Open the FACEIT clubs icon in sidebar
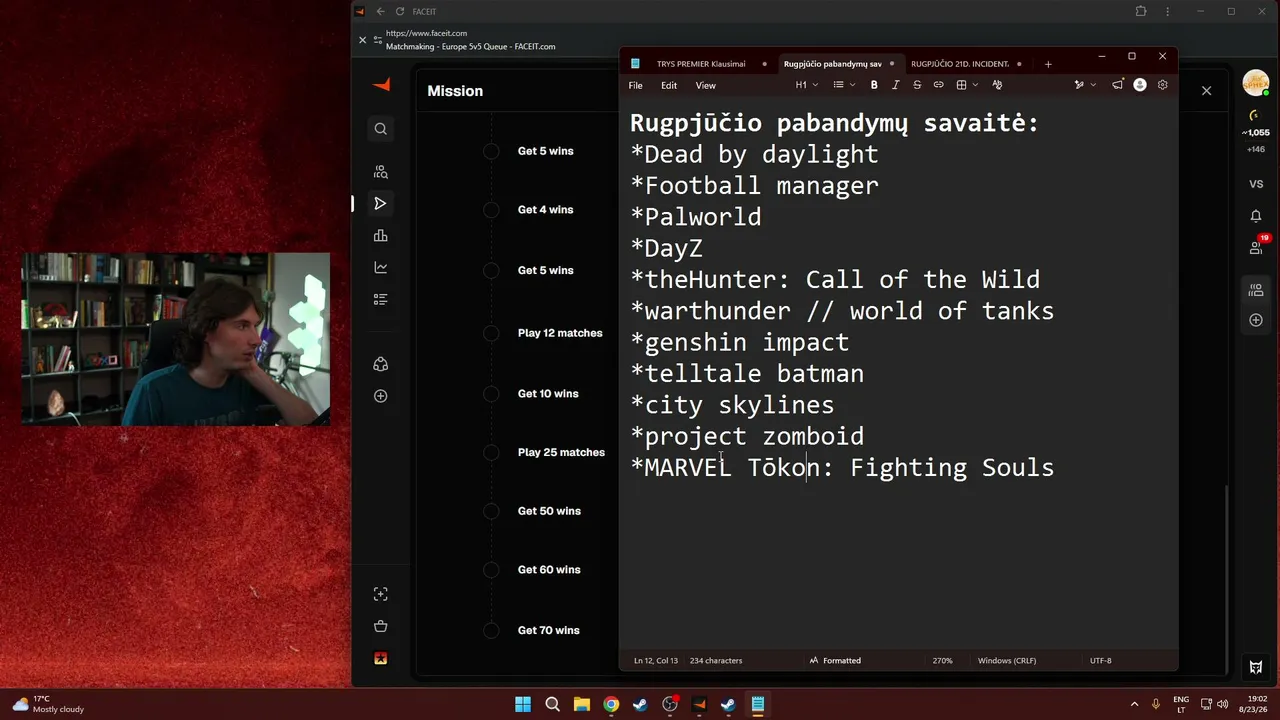 (380, 364)
